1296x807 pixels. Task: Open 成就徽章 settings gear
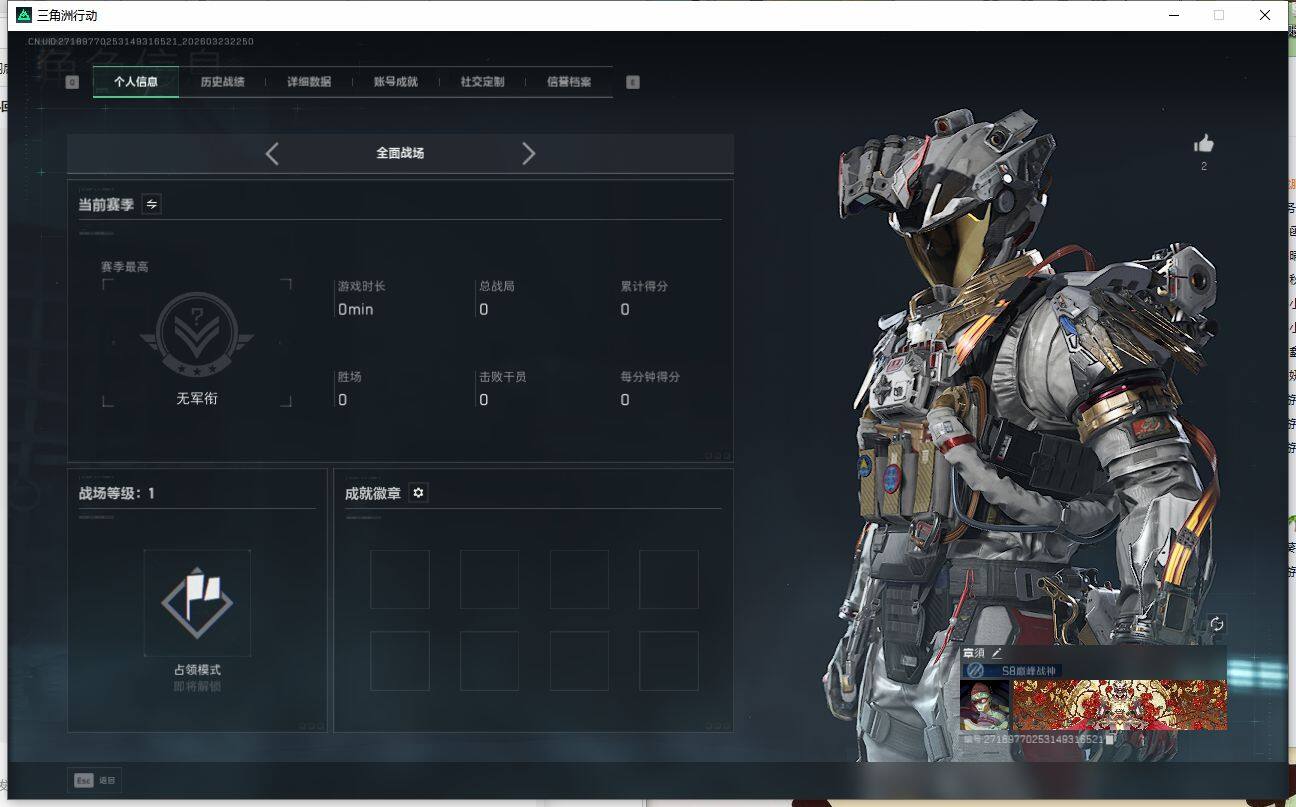point(418,493)
